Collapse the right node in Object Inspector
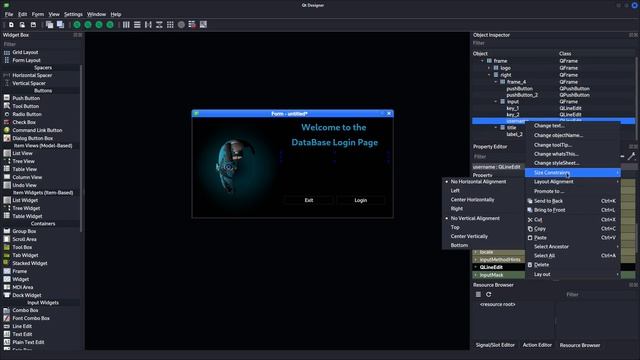 (x=489, y=75)
